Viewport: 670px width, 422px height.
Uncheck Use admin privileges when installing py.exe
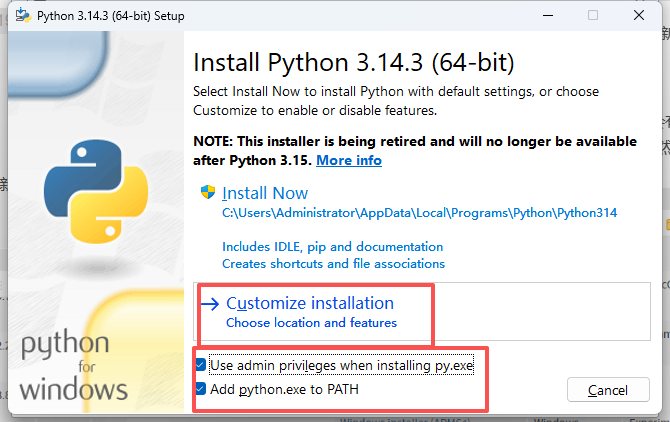click(x=201, y=365)
